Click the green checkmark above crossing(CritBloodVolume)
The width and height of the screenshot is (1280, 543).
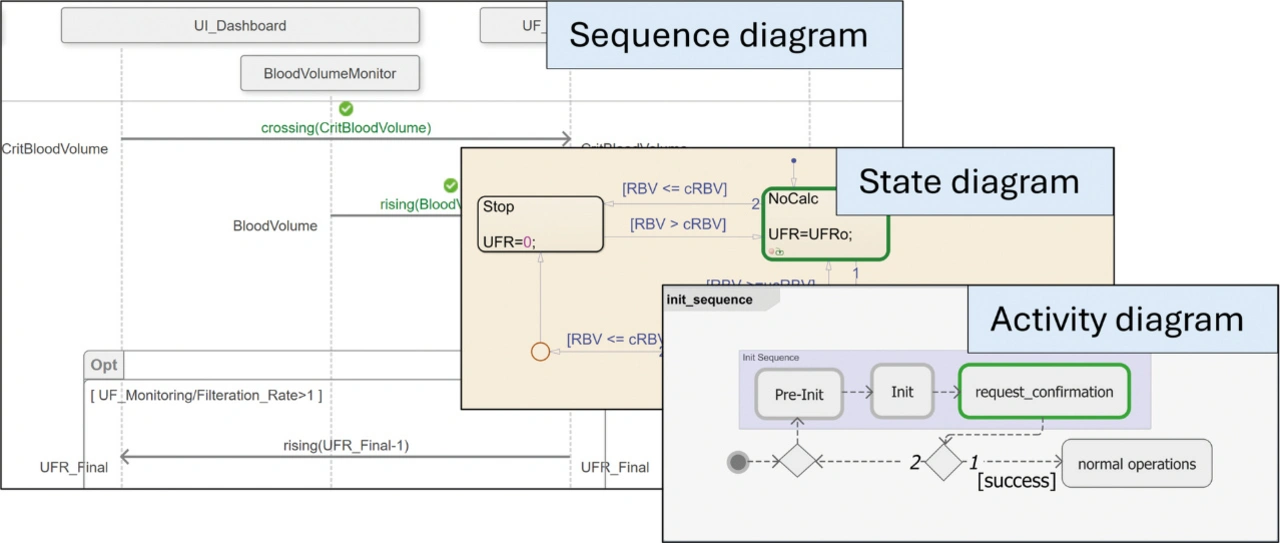[x=346, y=108]
